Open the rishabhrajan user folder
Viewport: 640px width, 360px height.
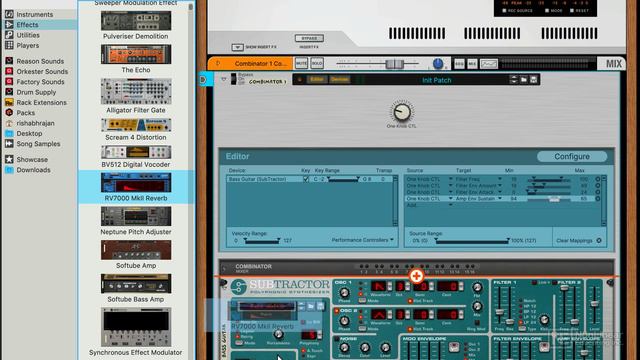35,123
